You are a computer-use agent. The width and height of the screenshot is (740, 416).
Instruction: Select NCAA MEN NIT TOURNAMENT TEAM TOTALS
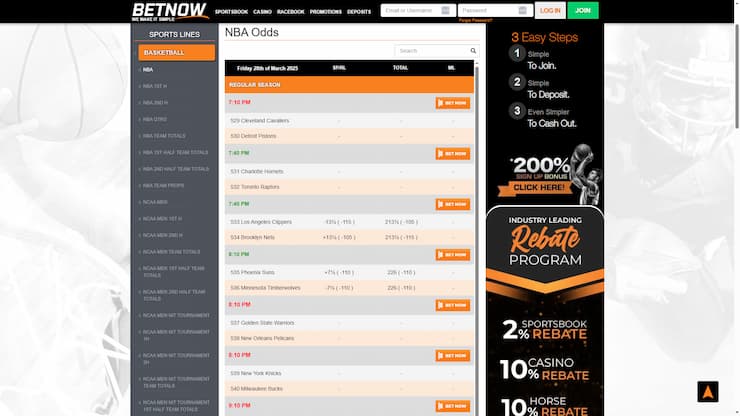coord(176,382)
